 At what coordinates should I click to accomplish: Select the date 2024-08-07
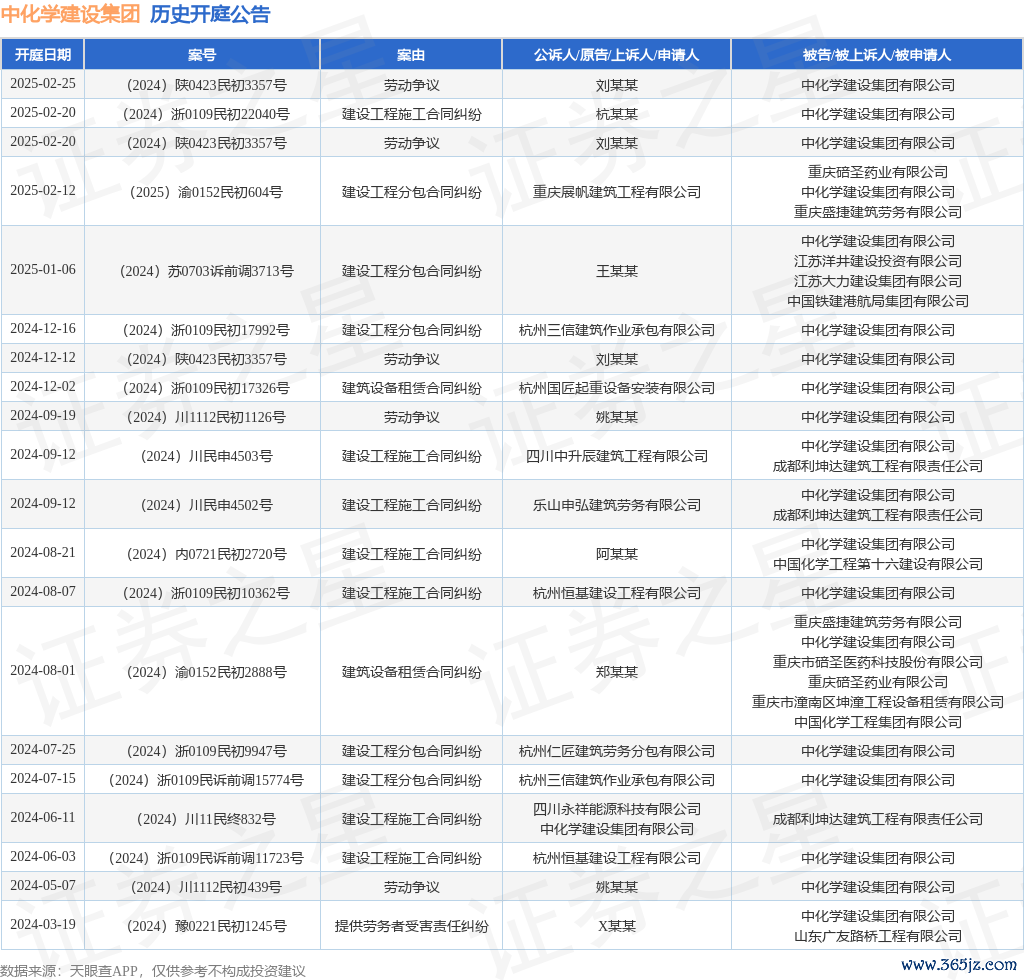pyautogui.click(x=43, y=592)
